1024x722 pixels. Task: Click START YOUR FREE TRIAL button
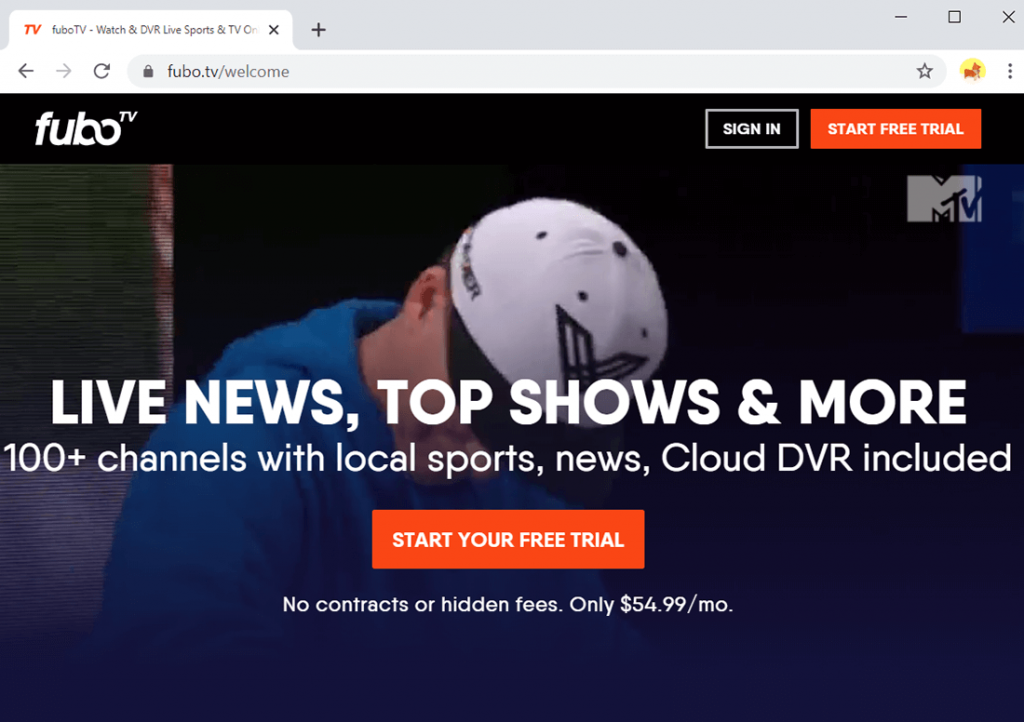point(508,539)
